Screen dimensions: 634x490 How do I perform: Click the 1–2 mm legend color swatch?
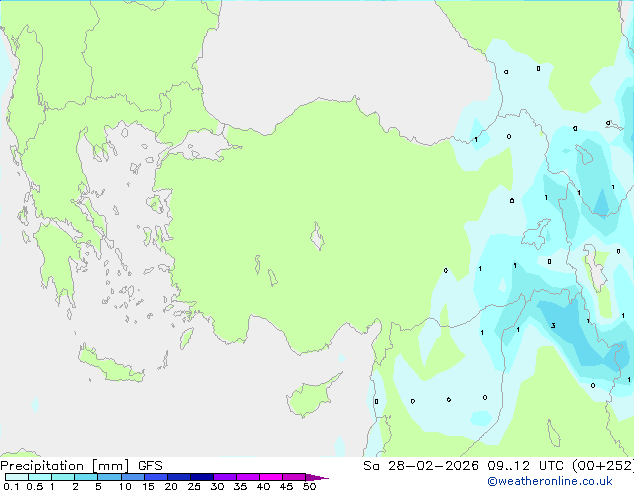63,477
